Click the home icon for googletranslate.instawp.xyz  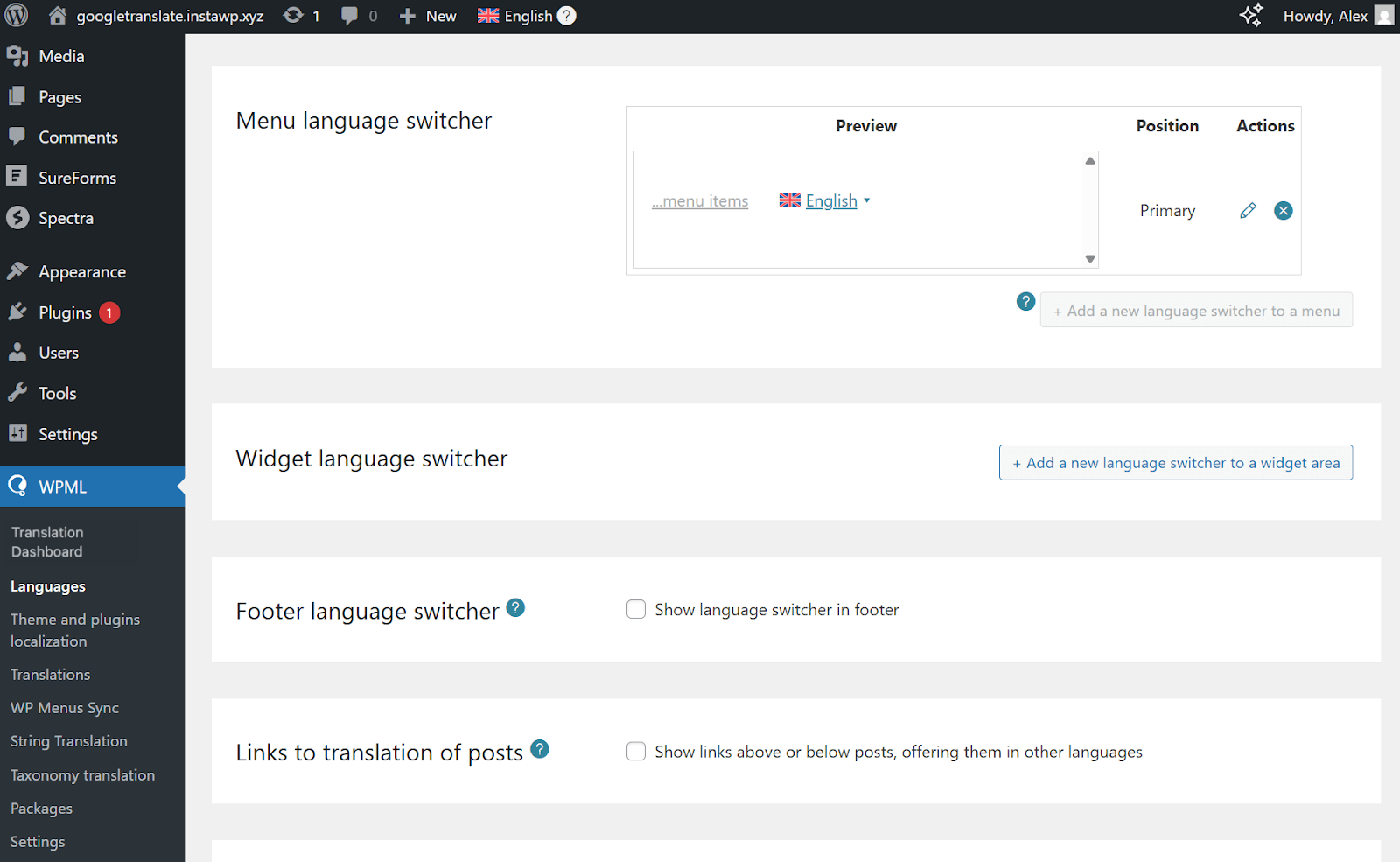click(x=58, y=16)
